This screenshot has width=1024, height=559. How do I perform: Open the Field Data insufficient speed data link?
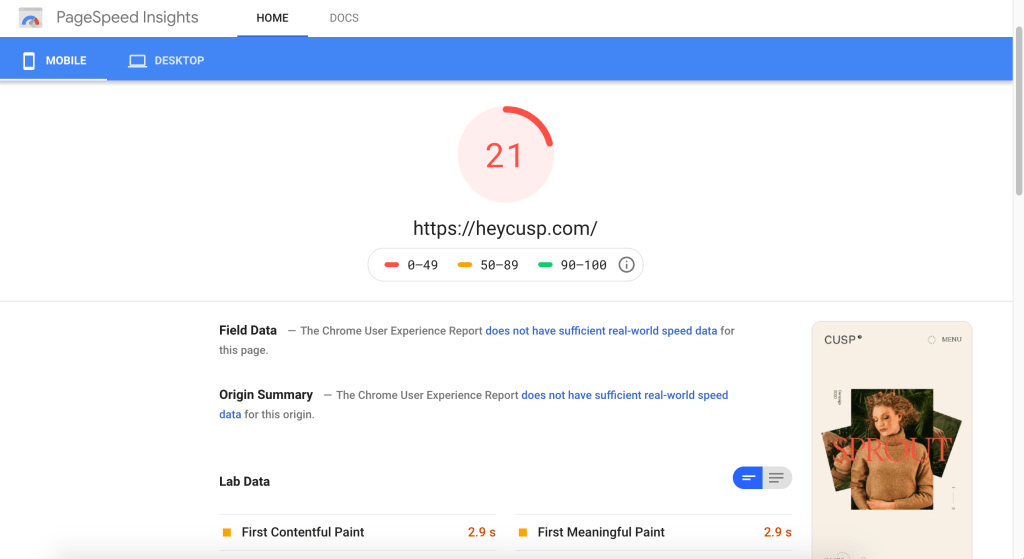pyautogui.click(x=601, y=330)
